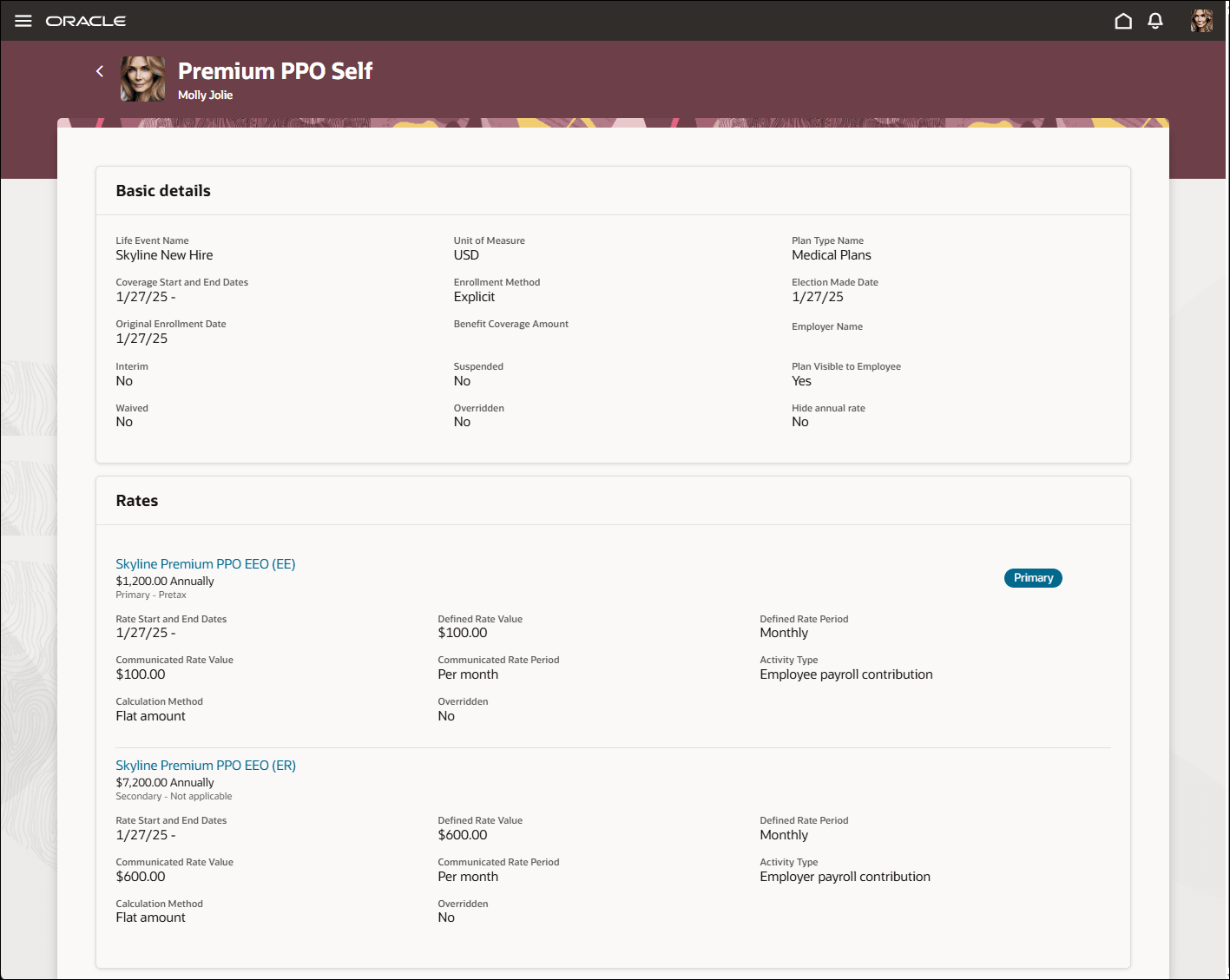Click the Primary badge

[1033, 578]
